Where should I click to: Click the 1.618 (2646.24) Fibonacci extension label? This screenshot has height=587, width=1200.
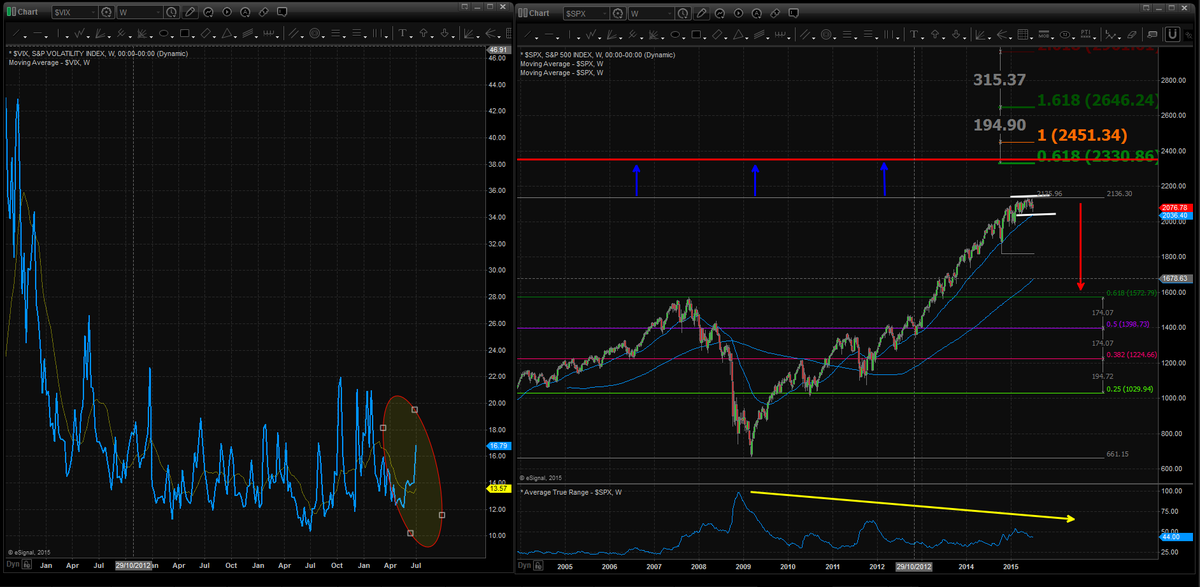[x=1096, y=100]
